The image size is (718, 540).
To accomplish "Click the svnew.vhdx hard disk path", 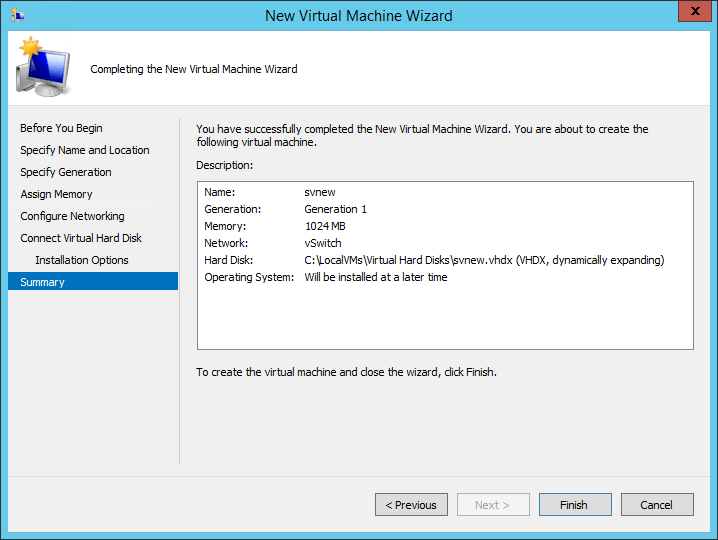I will click(x=484, y=260).
